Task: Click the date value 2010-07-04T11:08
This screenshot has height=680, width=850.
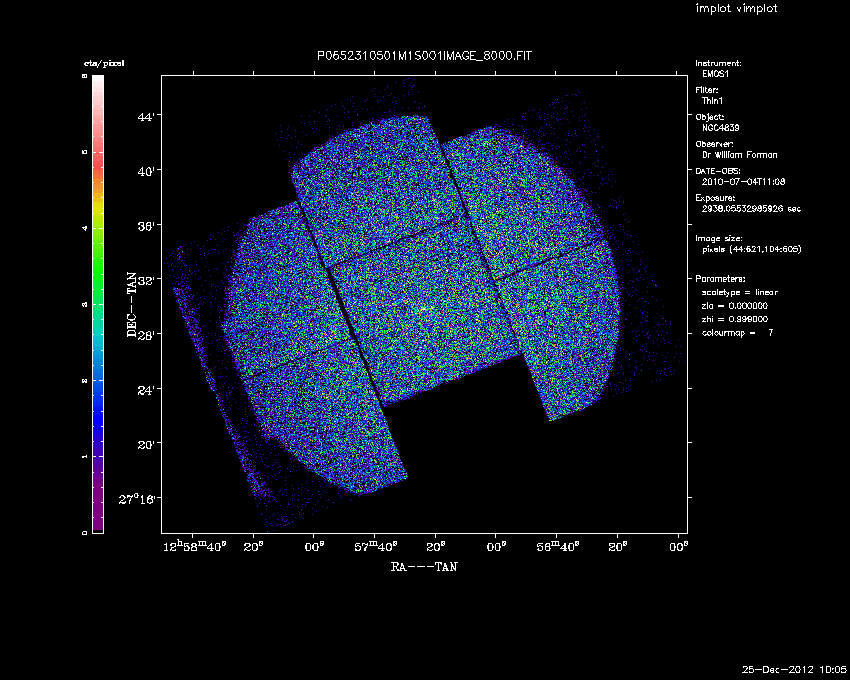Action: point(743,182)
